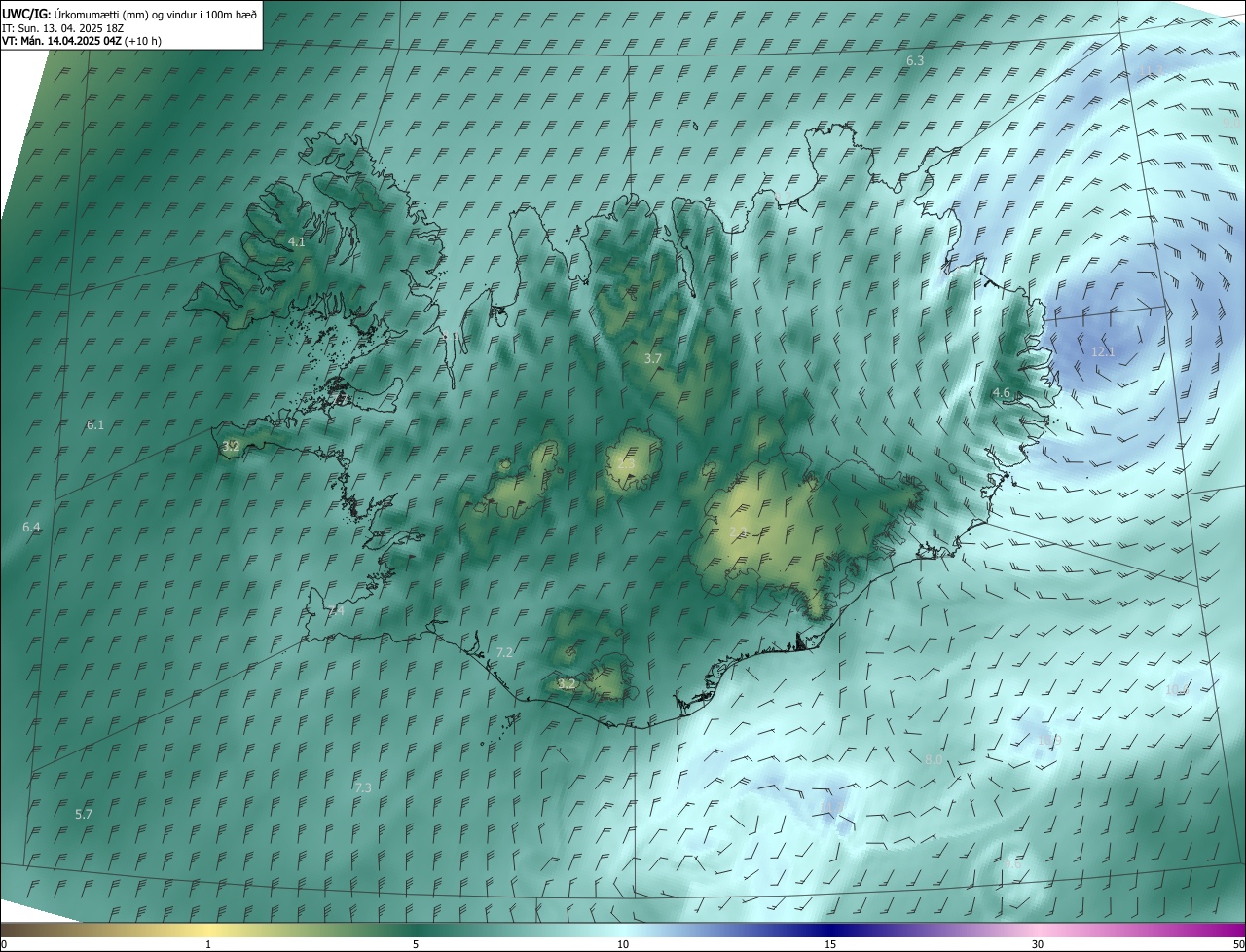Click the 10.9 value in the southeast sea

tap(1049, 741)
